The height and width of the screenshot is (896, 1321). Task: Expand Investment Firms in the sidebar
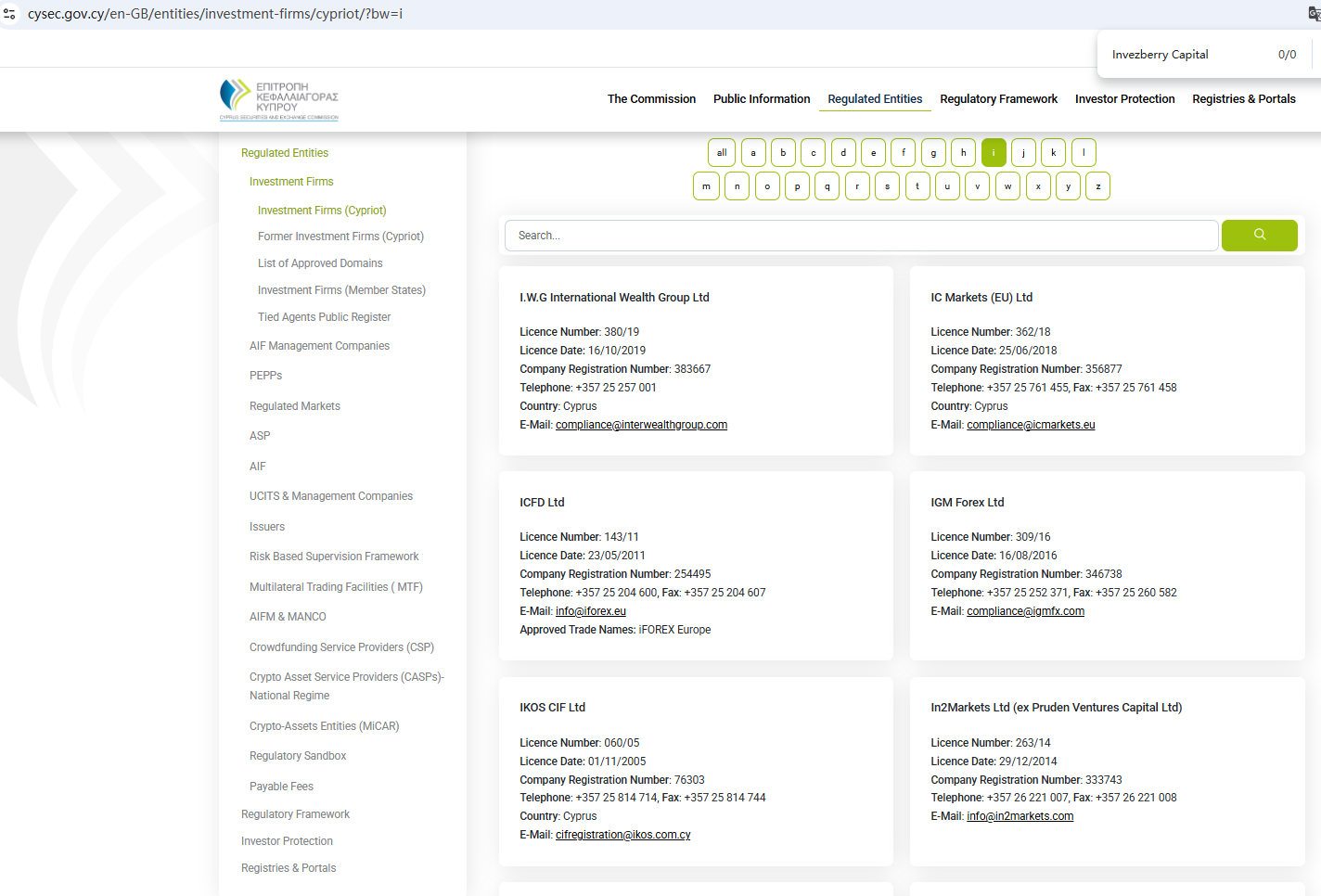[291, 182]
